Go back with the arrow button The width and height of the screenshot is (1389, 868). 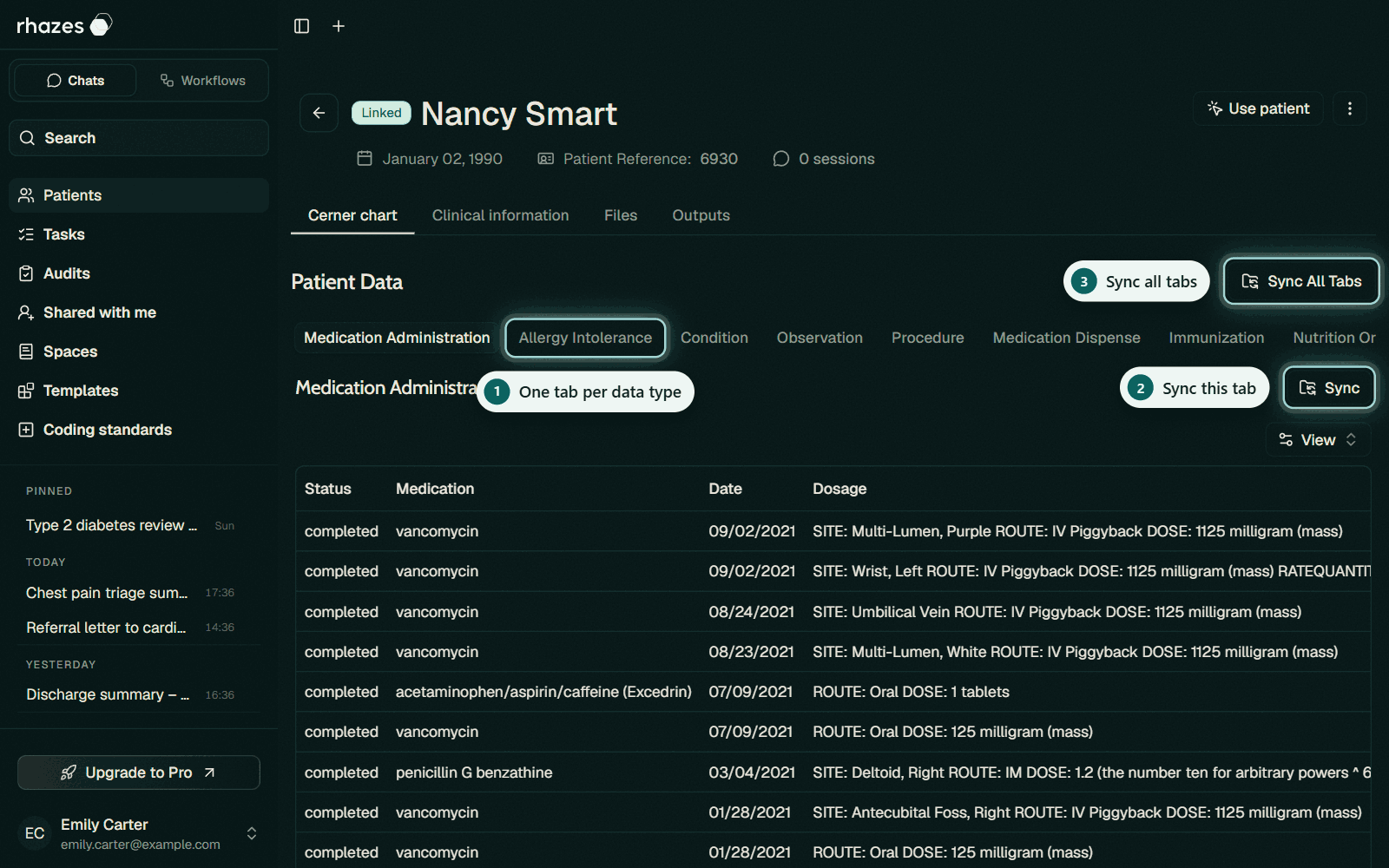pyautogui.click(x=319, y=113)
